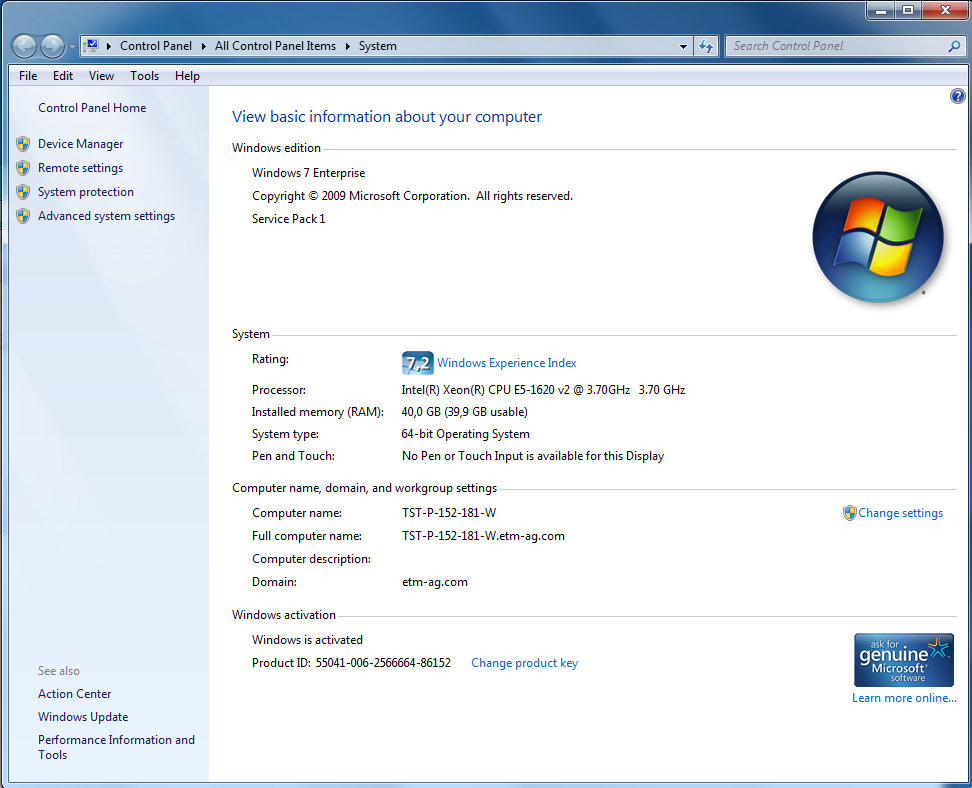Open the File menu

click(x=28, y=76)
